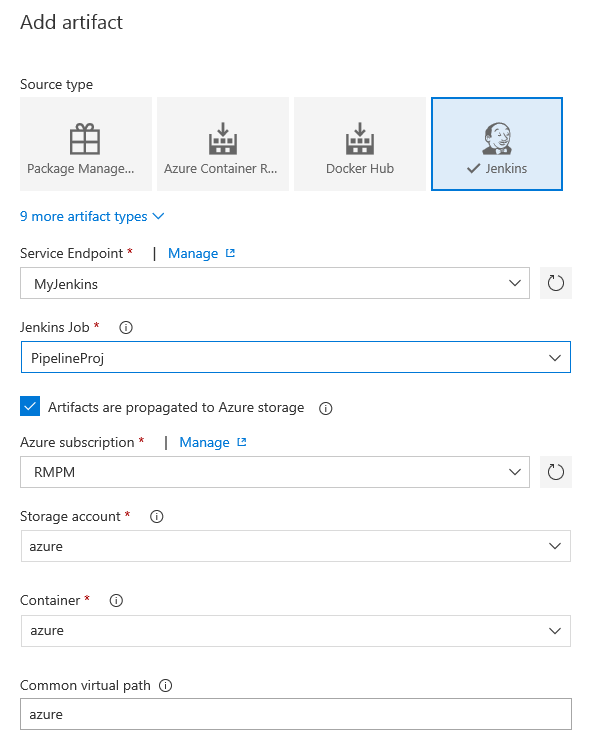Screen dimensions: 595x744
Task: Show info tooltip for Common virtual path
Action: [x=166, y=686]
